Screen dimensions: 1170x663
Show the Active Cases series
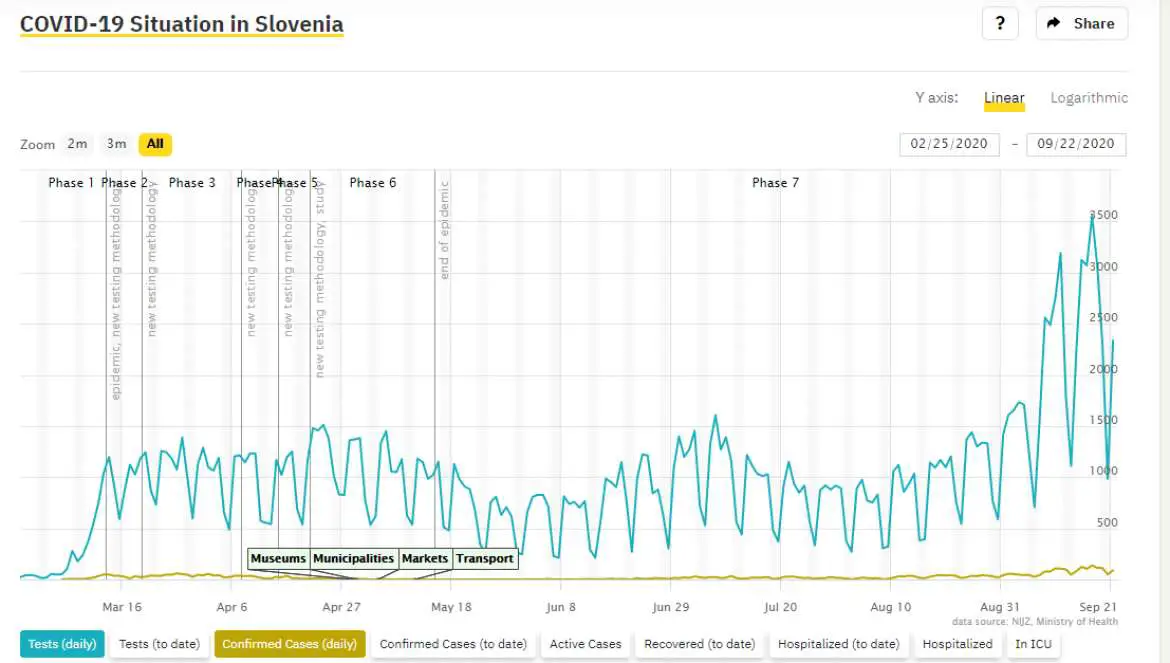tap(585, 644)
